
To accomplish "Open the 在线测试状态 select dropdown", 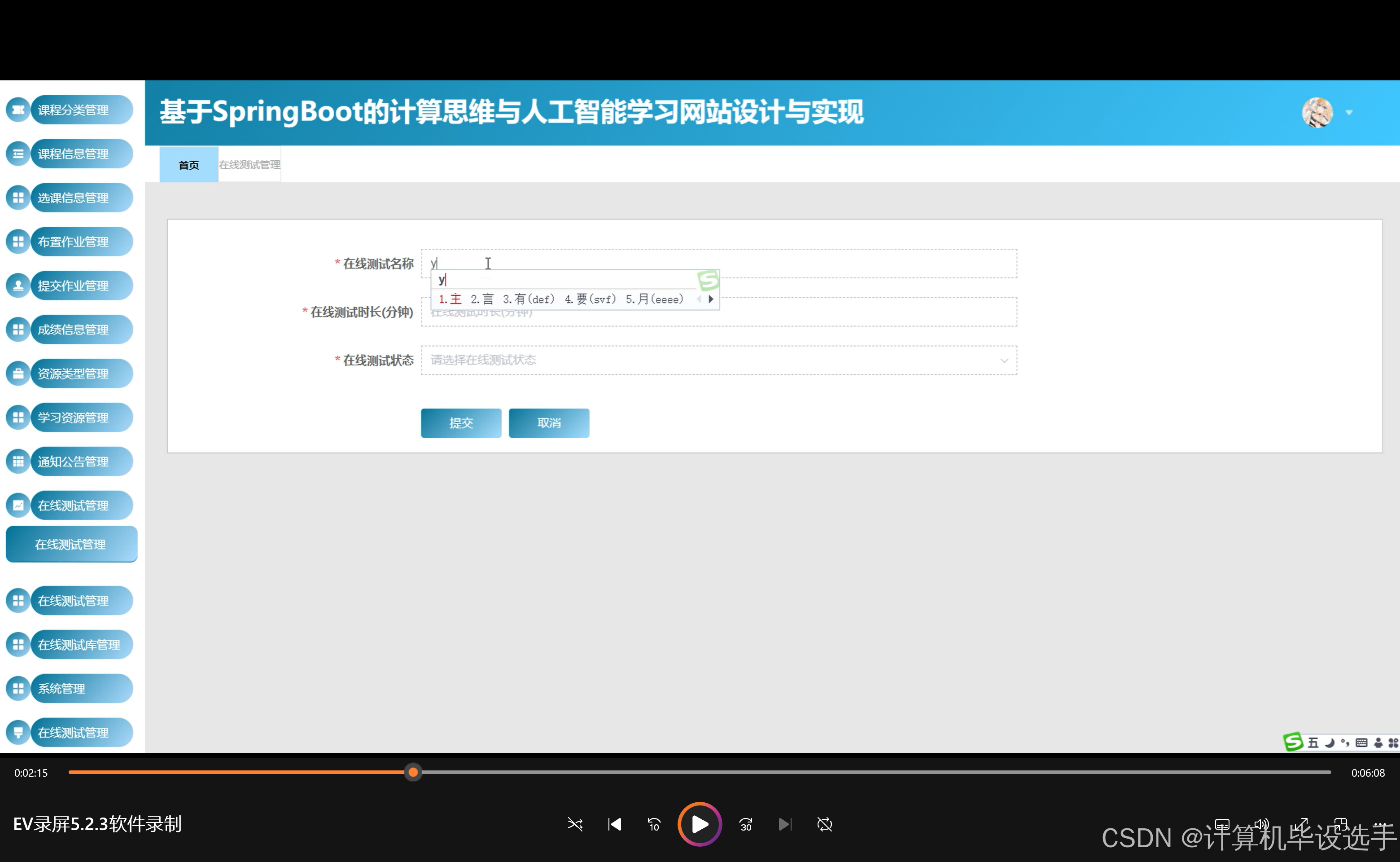I will (x=718, y=360).
